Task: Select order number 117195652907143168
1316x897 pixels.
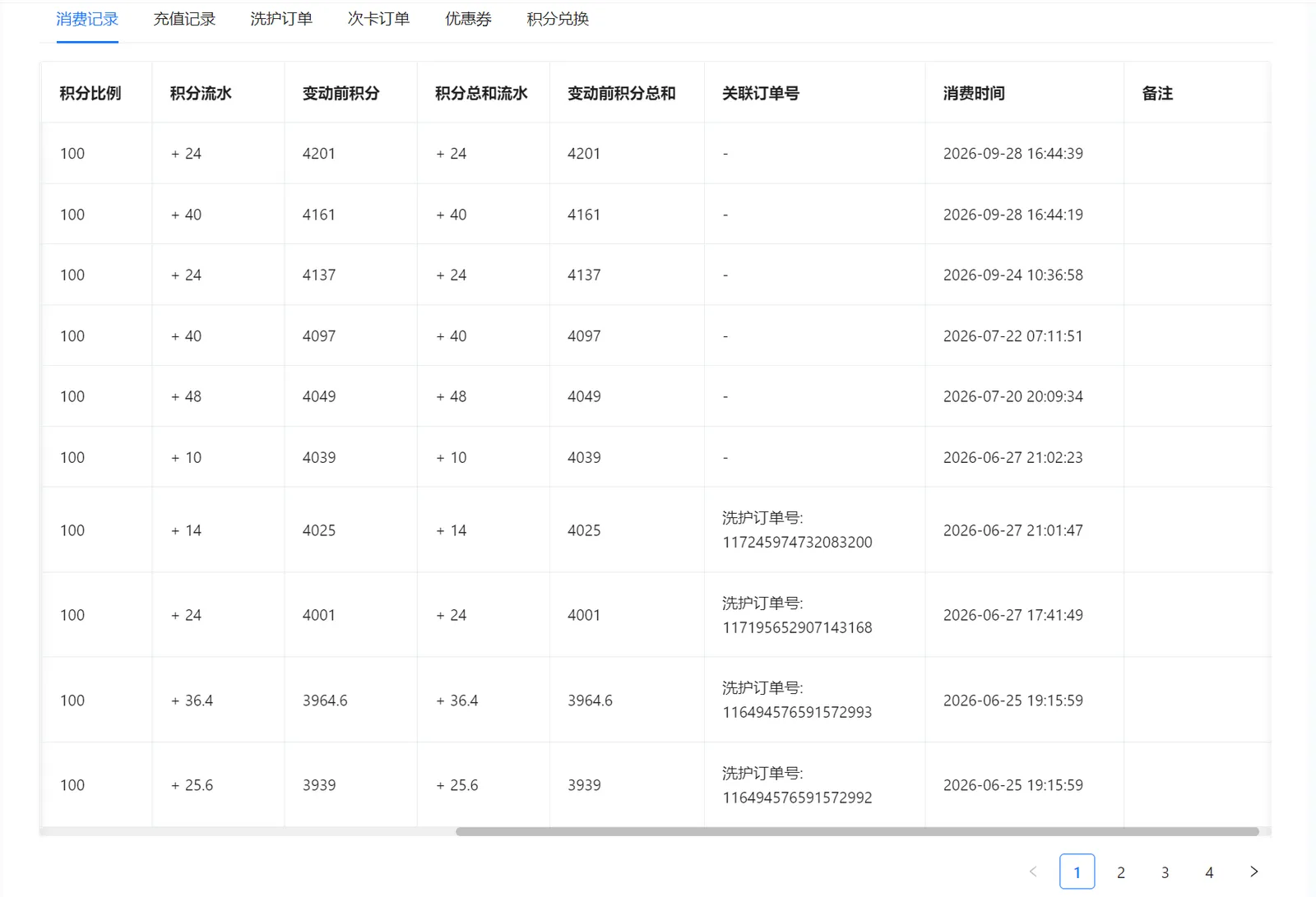Action: click(797, 628)
